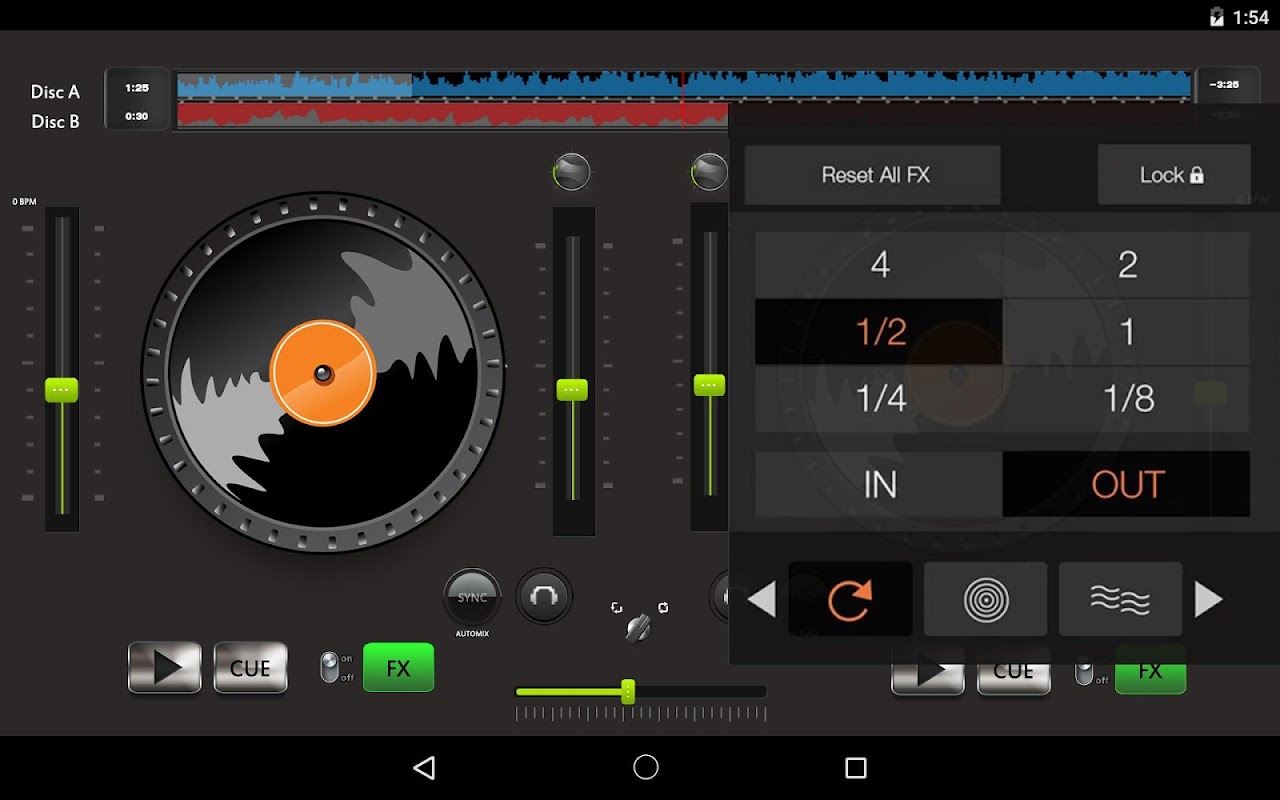Image resolution: width=1280 pixels, height=800 pixels.
Task: Choose the 1/8 loop length
Action: point(1127,399)
